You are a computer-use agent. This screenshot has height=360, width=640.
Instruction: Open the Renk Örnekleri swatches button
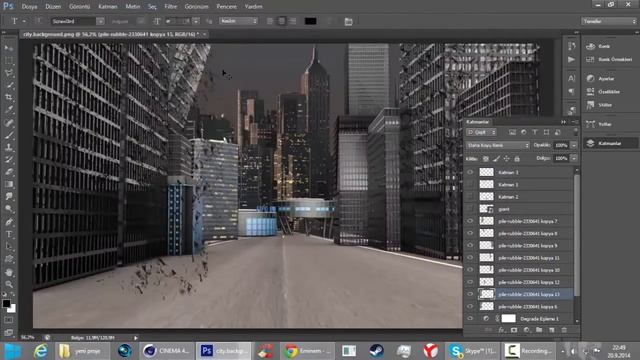(x=609, y=60)
